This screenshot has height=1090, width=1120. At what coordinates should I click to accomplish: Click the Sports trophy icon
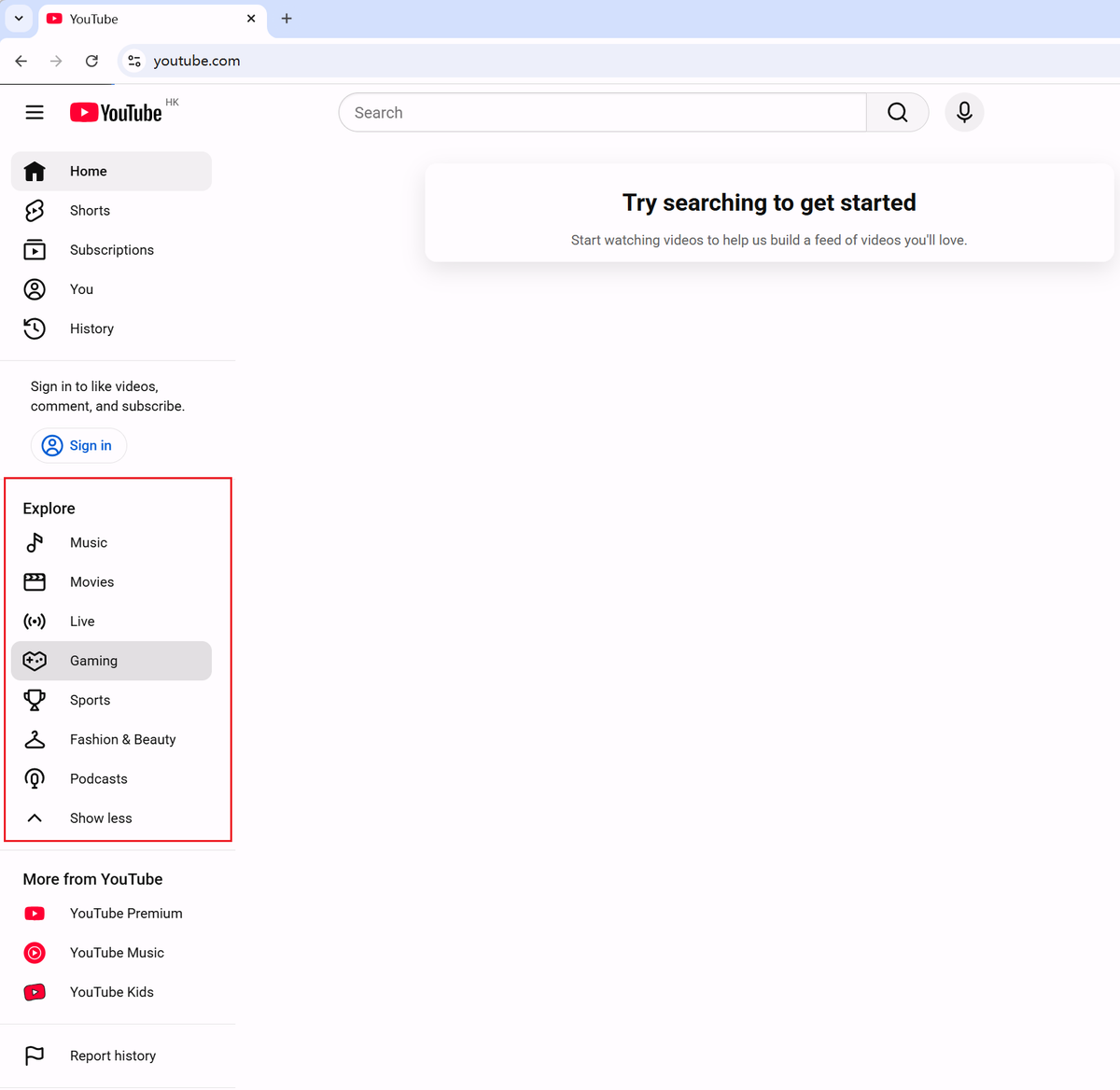pyautogui.click(x=35, y=700)
